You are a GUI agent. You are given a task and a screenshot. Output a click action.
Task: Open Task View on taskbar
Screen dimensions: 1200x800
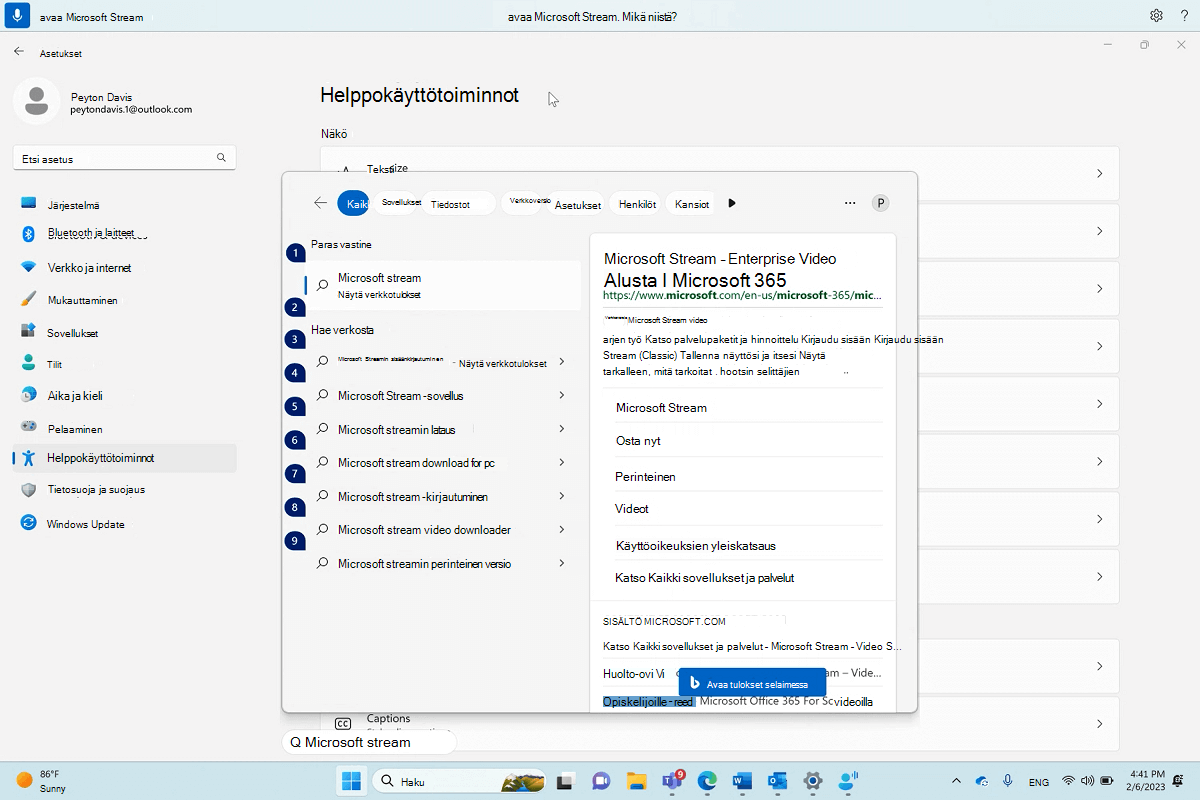(565, 781)
